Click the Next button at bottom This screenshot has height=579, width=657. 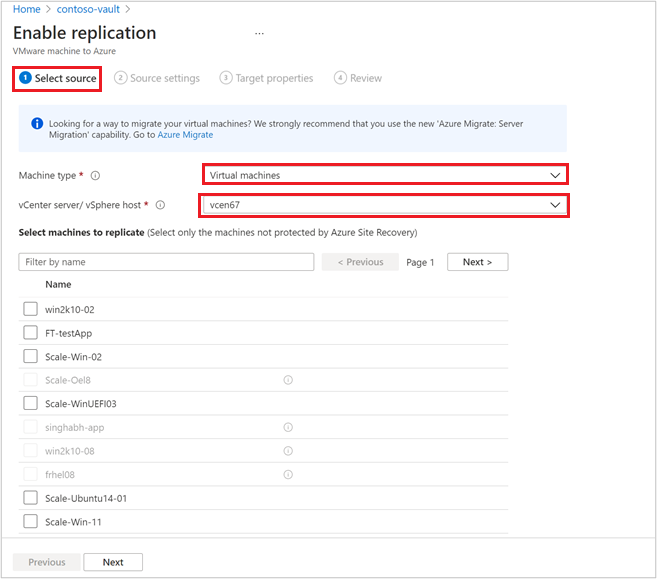[x=113, y=562]
